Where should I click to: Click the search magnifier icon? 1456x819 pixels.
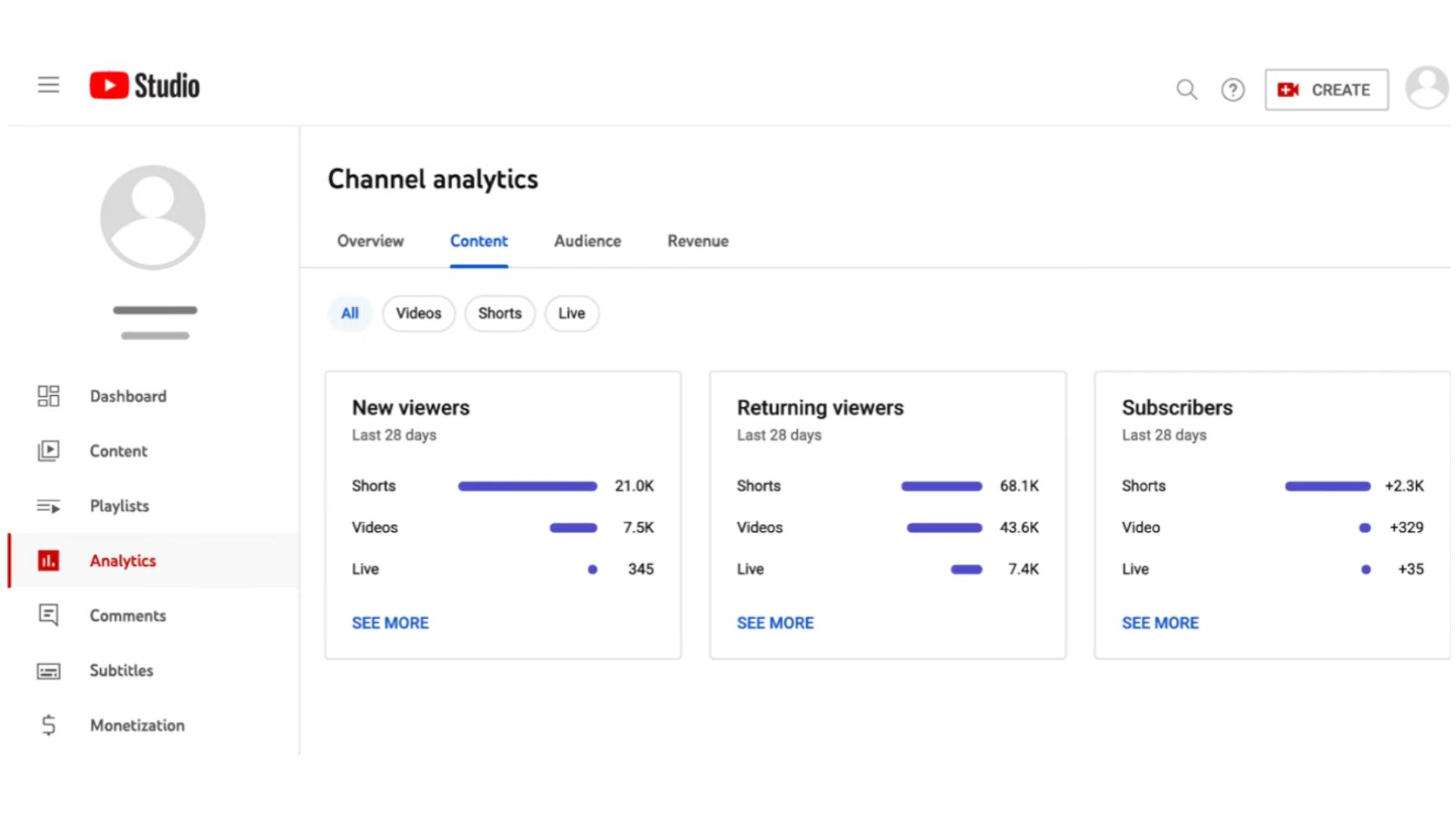(1186, 90)
